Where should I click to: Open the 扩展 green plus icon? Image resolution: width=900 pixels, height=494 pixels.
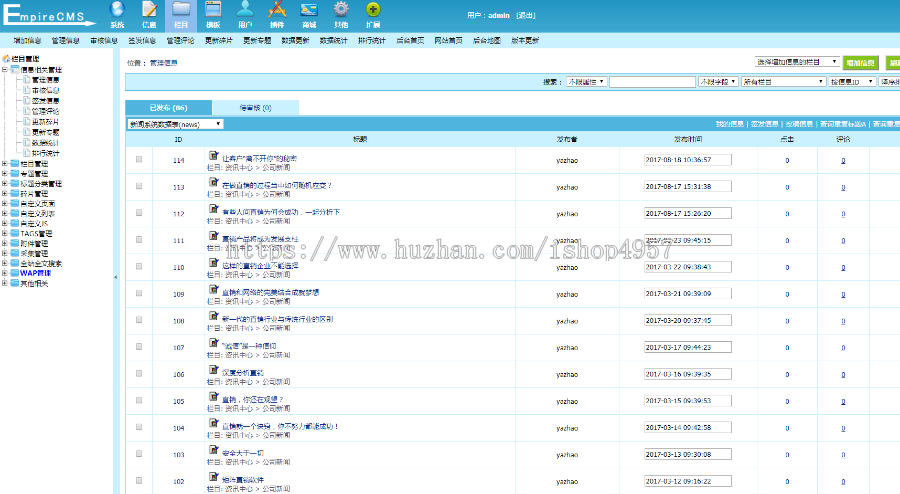click(373, 9)
